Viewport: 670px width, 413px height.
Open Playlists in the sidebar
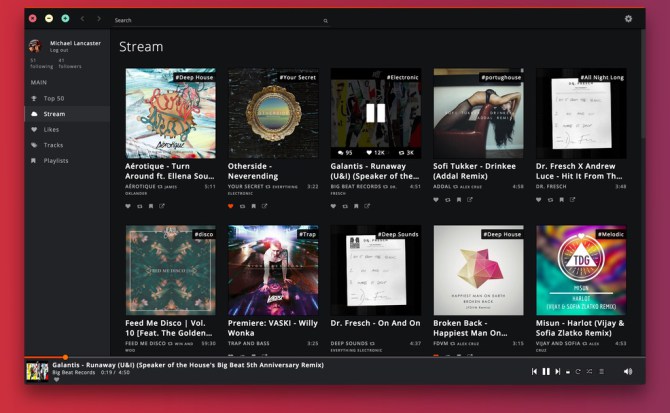(67, 161)
